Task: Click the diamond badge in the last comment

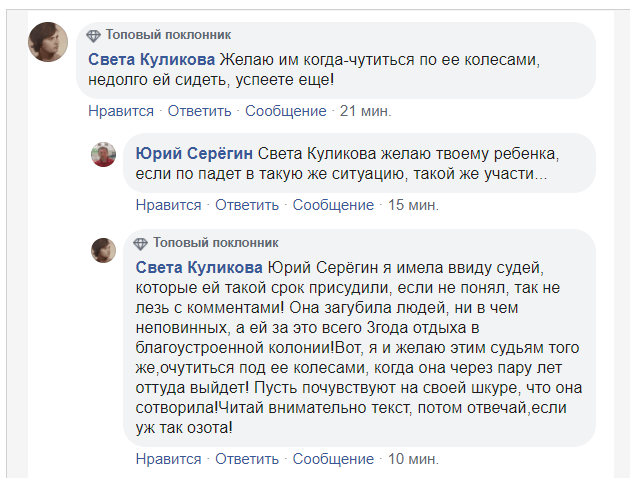Action: click(x=141, y=243)
